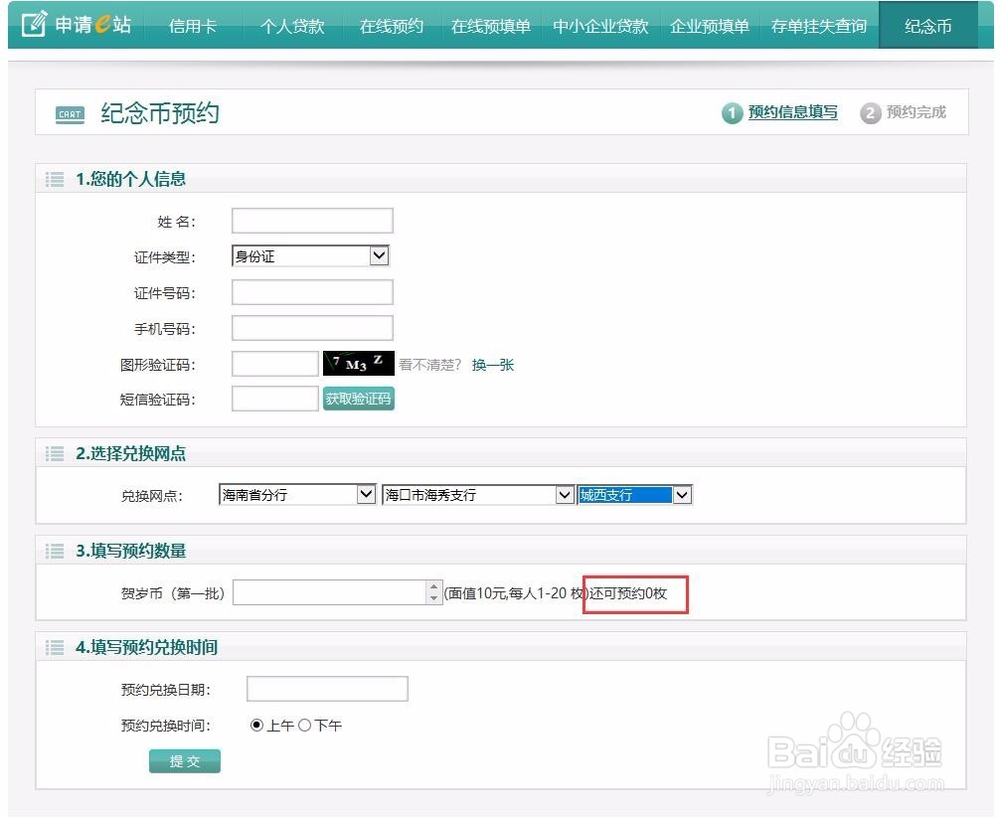Viewport: 1000px width, 818px height.
Task: Select the 纪念币 menu item
Action: [x=928, y=25]
